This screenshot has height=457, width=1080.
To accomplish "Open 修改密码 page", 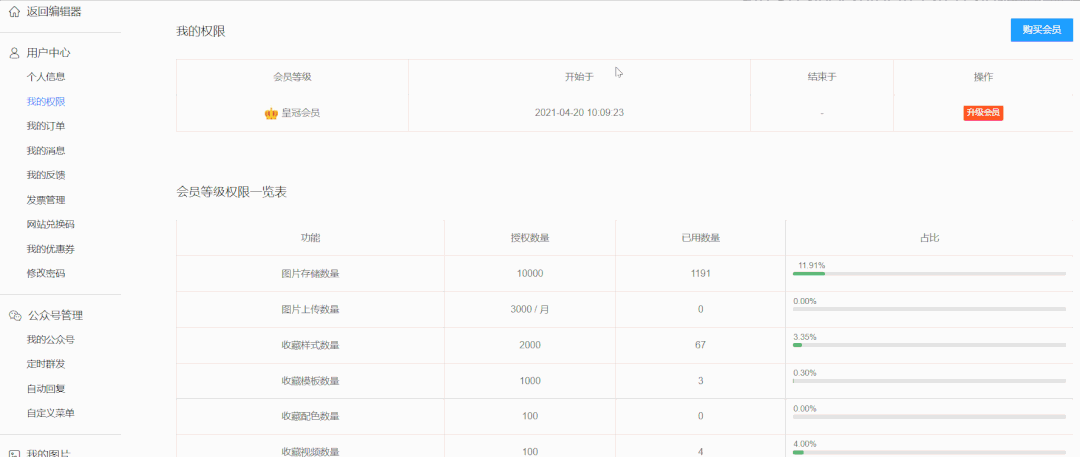I will [46, 273].
